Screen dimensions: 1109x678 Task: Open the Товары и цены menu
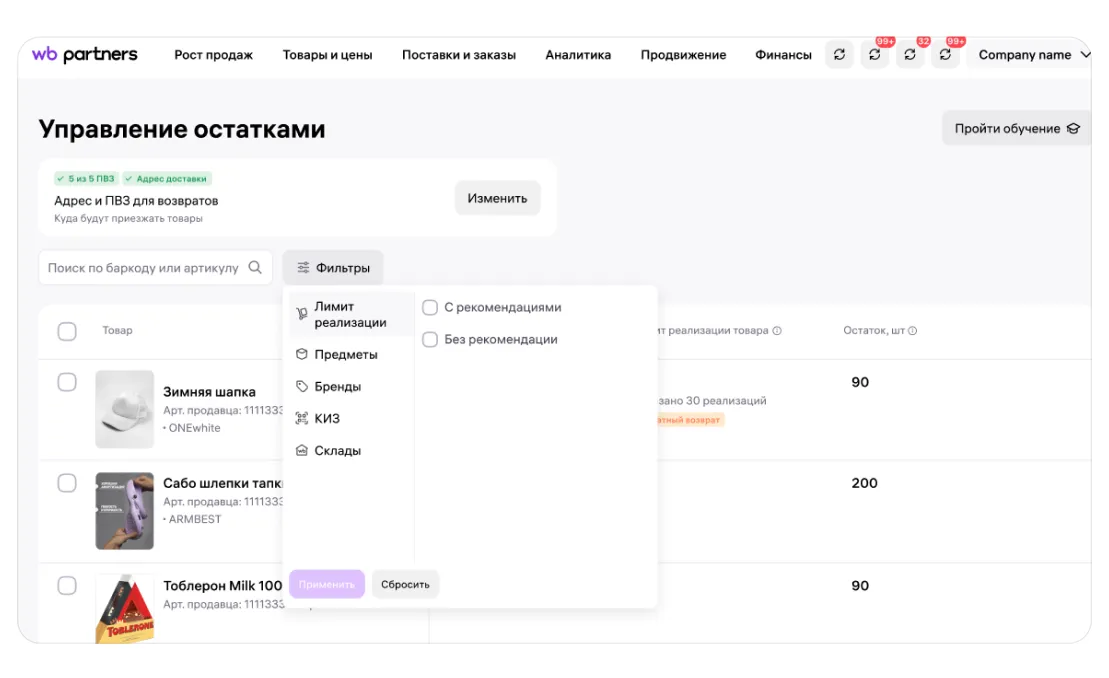pos(327,55)
